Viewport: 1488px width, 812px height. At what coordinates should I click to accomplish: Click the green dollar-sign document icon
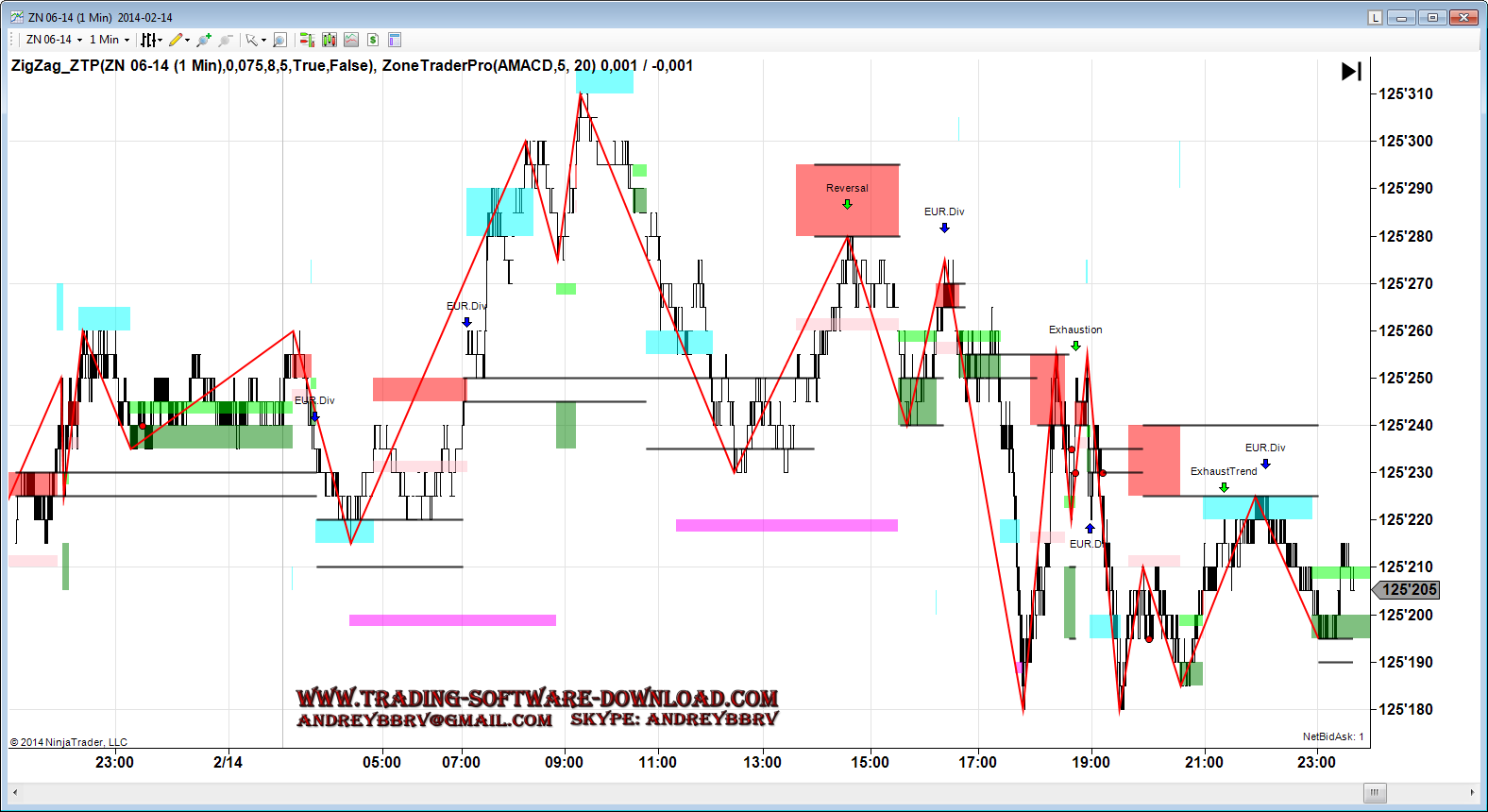tap(373, 40)
